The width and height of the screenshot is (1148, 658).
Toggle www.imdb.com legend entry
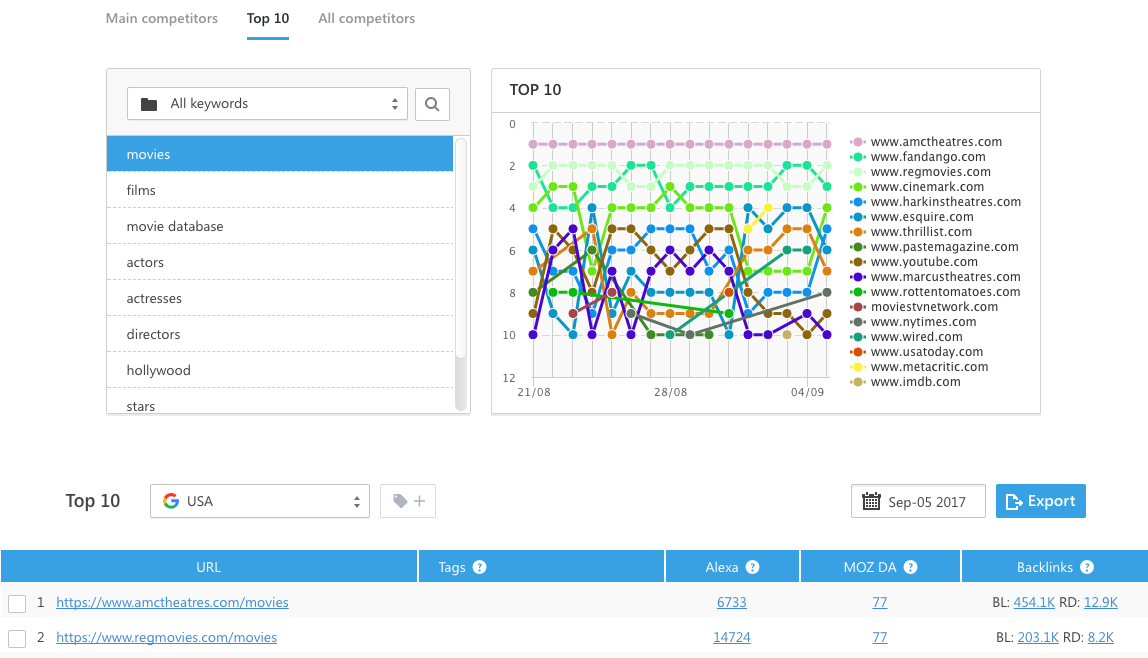[906, 382]
